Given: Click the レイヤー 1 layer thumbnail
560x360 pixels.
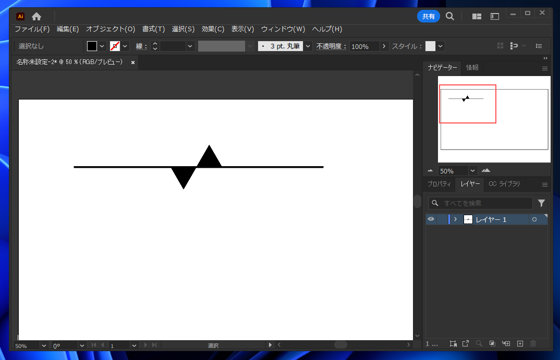Looking at the screenshot, I should click(x=468, y=219).
